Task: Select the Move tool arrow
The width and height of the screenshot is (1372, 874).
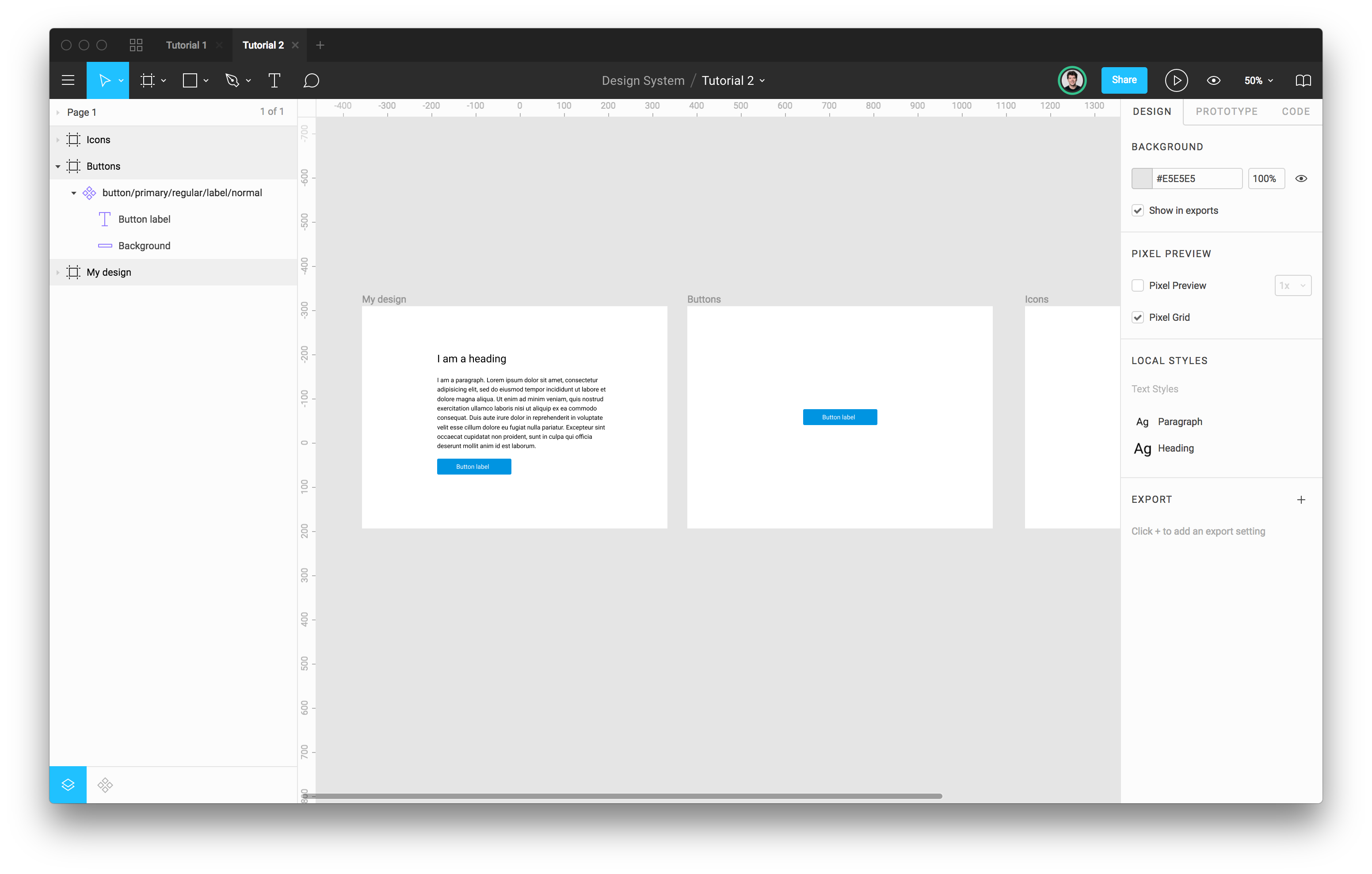Action: (x=104, y=80)
